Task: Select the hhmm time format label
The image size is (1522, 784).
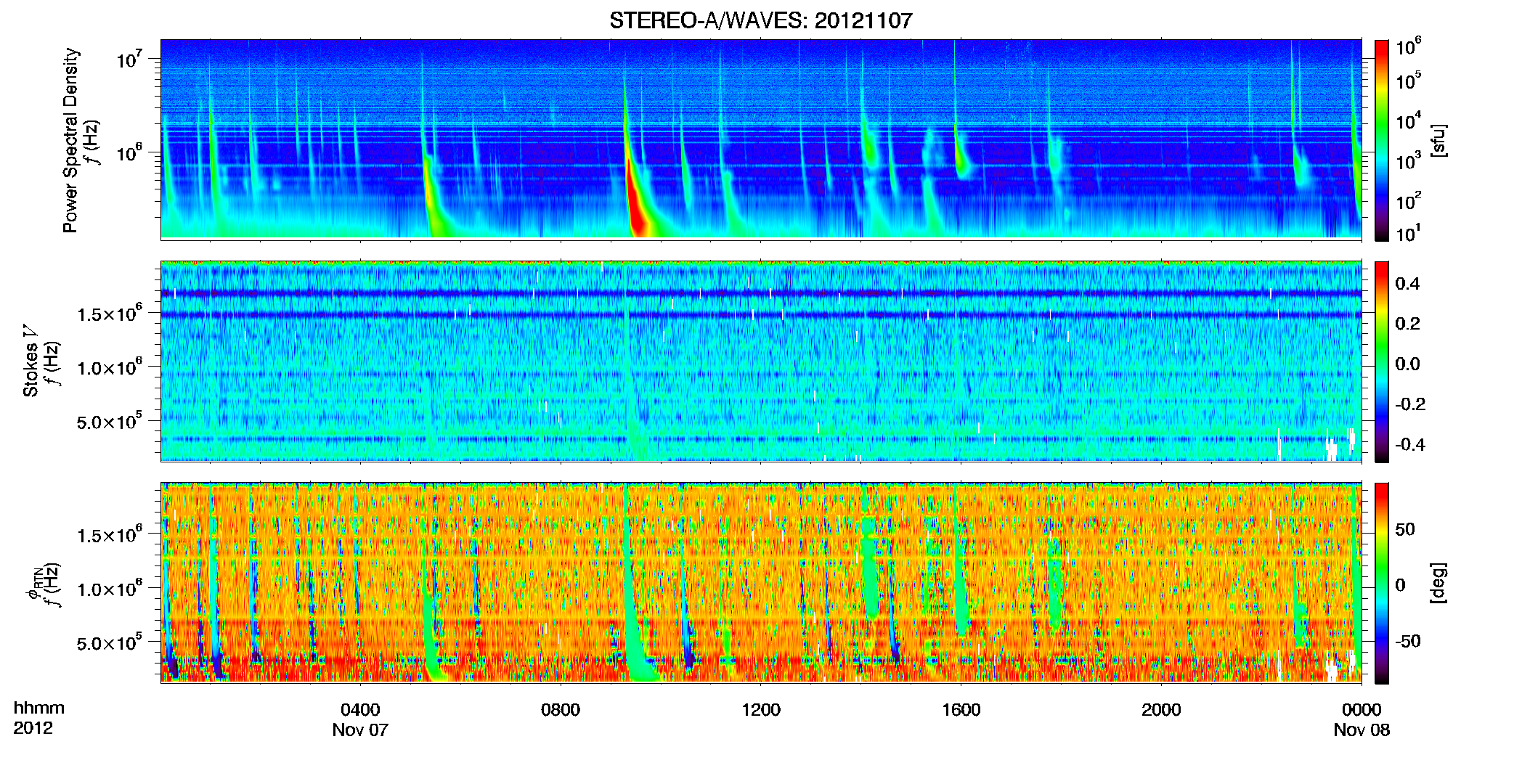Action: click(39, 708)
